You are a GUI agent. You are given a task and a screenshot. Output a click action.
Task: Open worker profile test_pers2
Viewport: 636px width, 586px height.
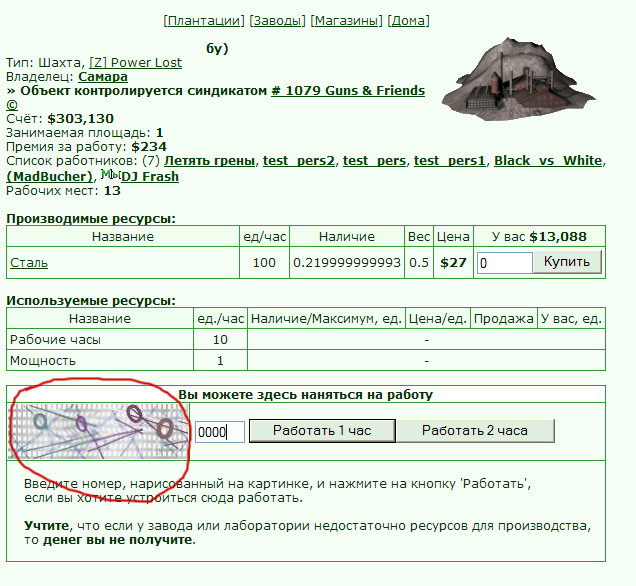coord(299,161)
